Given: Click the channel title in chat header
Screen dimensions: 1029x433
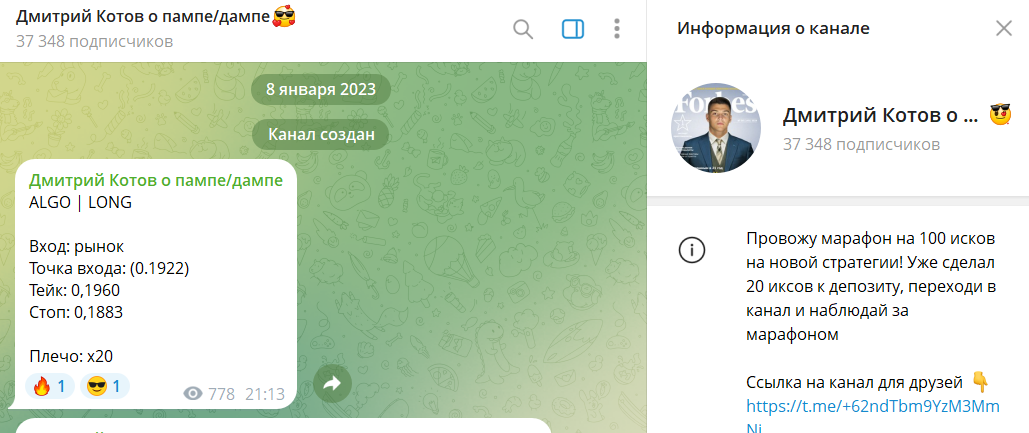Looking at the screenshot, I should [144, 17].
